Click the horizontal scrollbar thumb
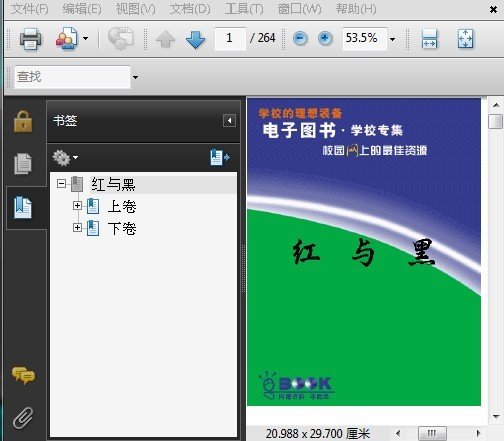This screenshot has width=504, height=441. pos(432,433)
